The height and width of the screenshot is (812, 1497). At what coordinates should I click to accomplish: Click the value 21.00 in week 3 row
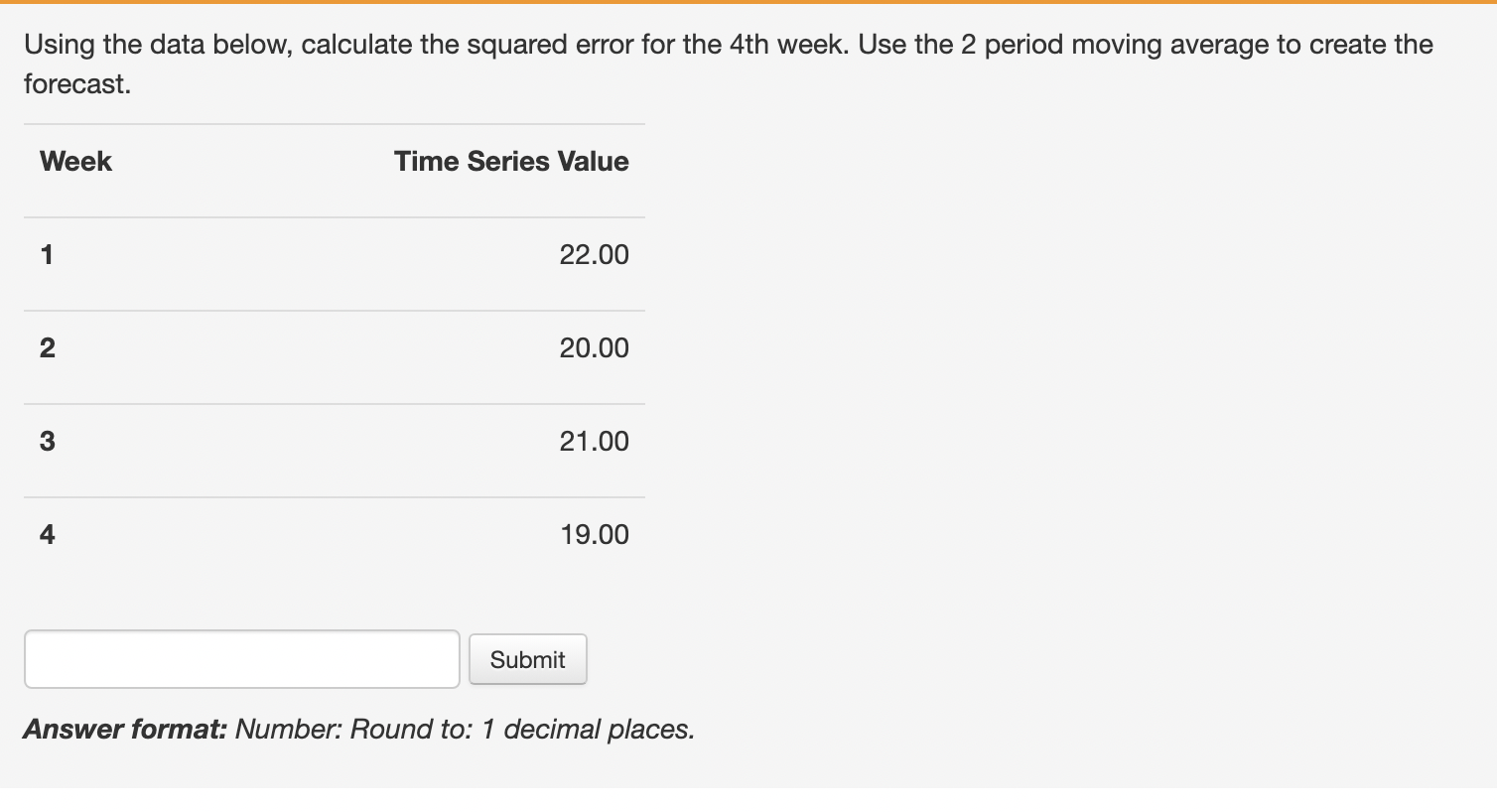coord(594,441)
